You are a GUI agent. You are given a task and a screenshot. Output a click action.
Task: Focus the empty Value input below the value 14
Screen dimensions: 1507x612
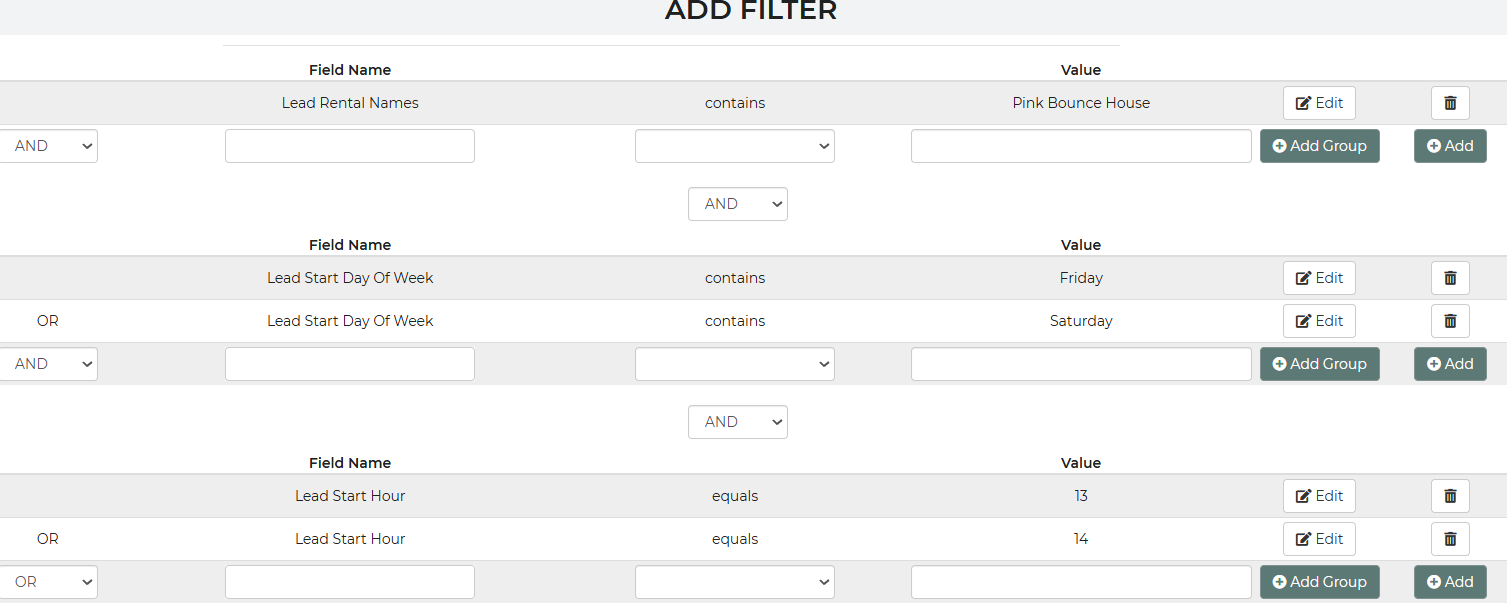click(x=1081, y=582)
